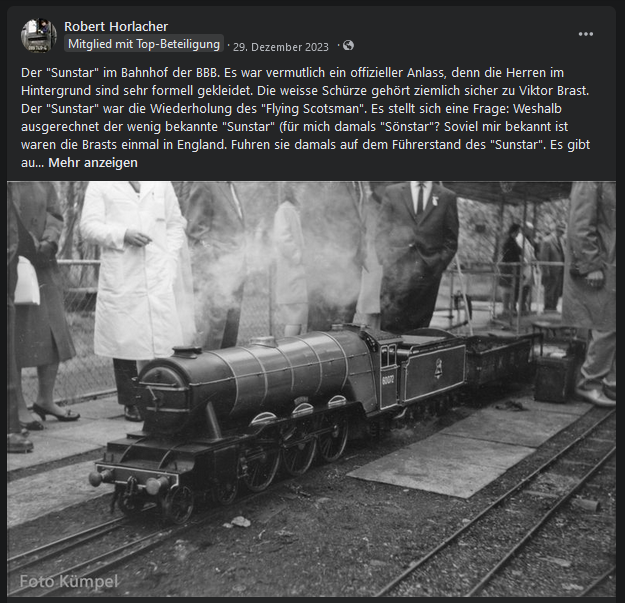Open the 29. Dezember 2023 timestamp

(281, 47)
